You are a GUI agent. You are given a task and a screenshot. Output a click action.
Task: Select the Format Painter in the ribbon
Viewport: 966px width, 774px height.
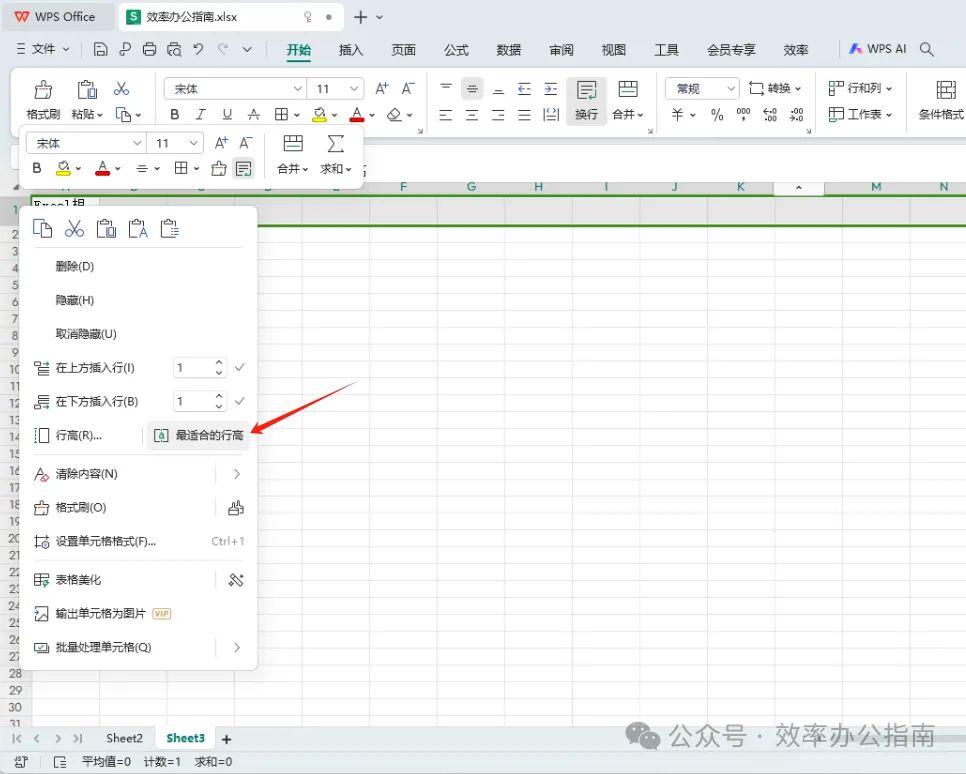tap(43, 100)
